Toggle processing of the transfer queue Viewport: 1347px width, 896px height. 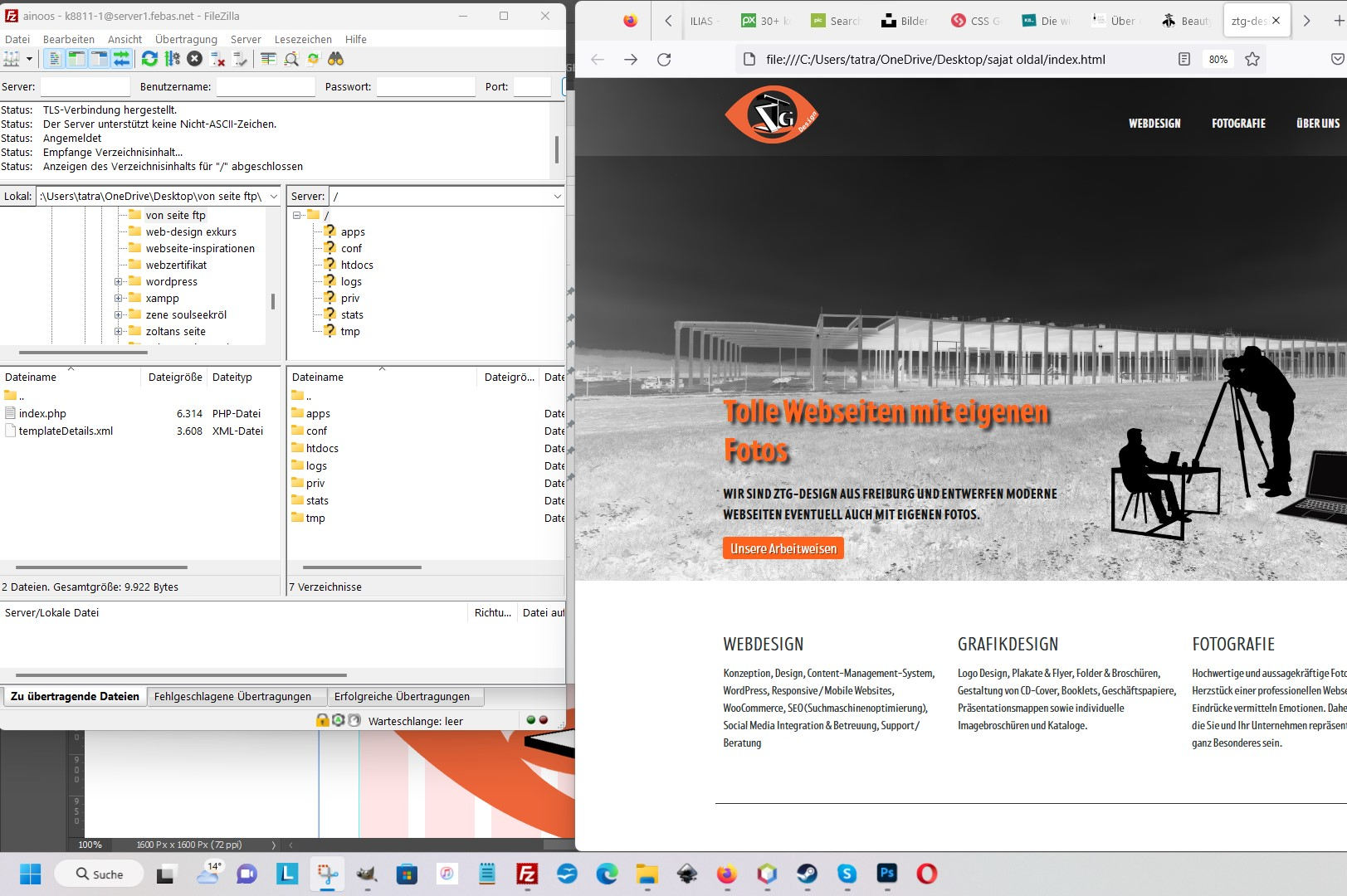point(172,59)
